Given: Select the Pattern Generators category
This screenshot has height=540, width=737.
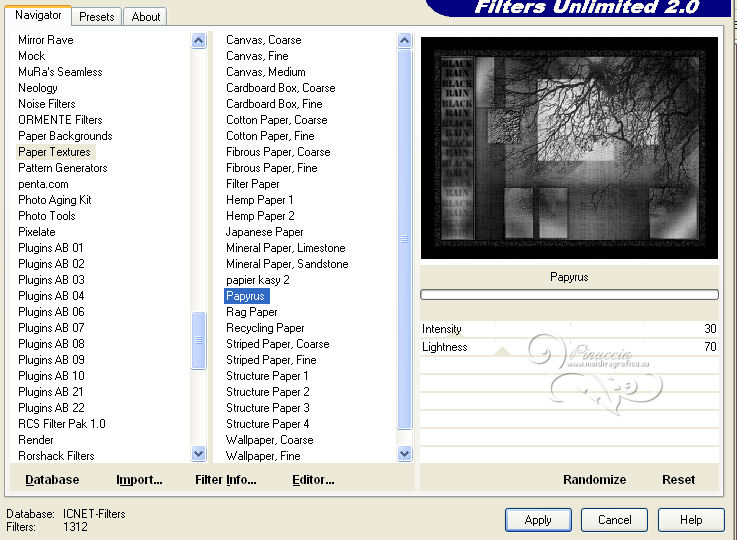Looking at the screenshot, I should pos(63,168).
